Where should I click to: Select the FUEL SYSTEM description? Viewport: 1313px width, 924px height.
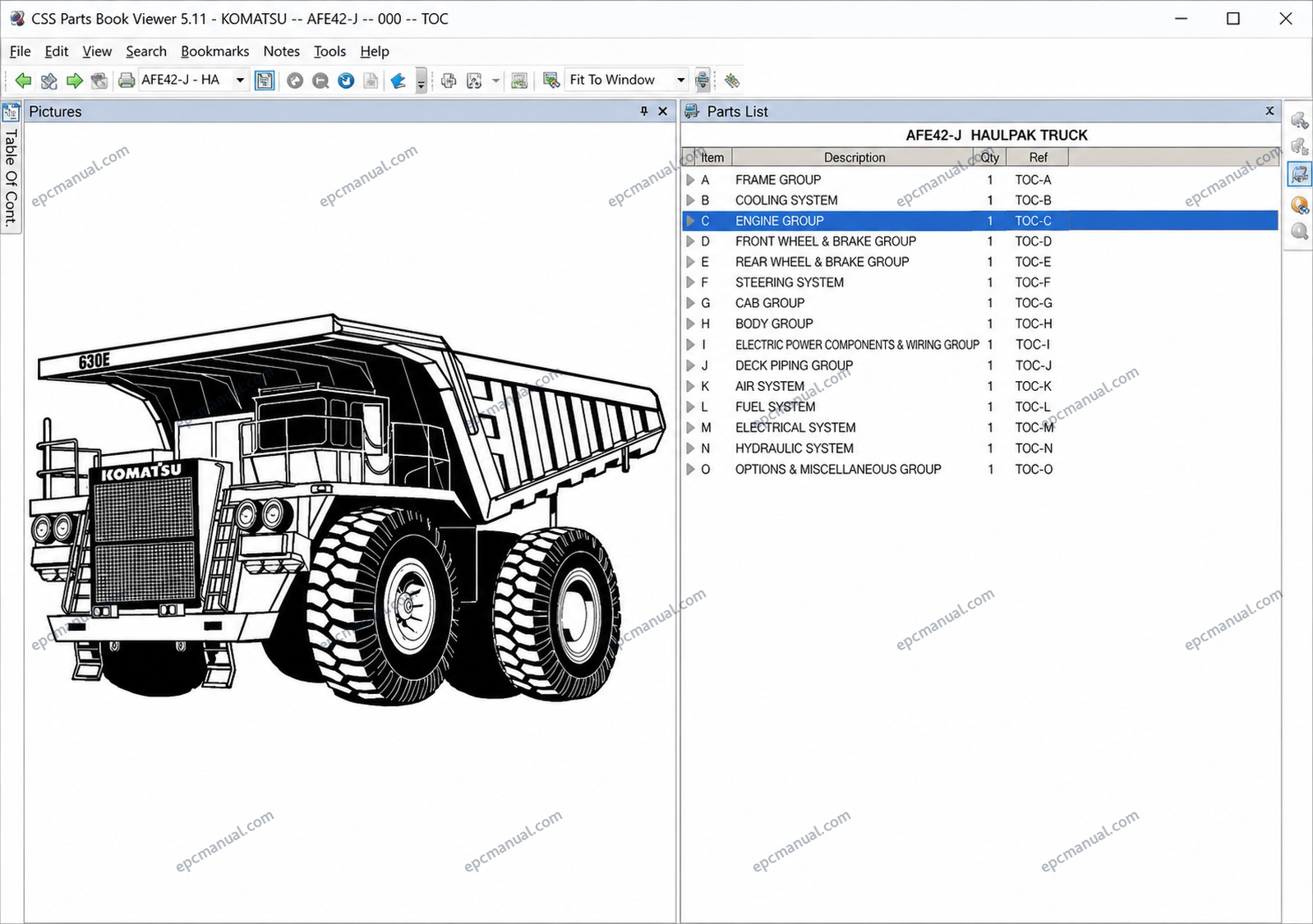point(775,407)
